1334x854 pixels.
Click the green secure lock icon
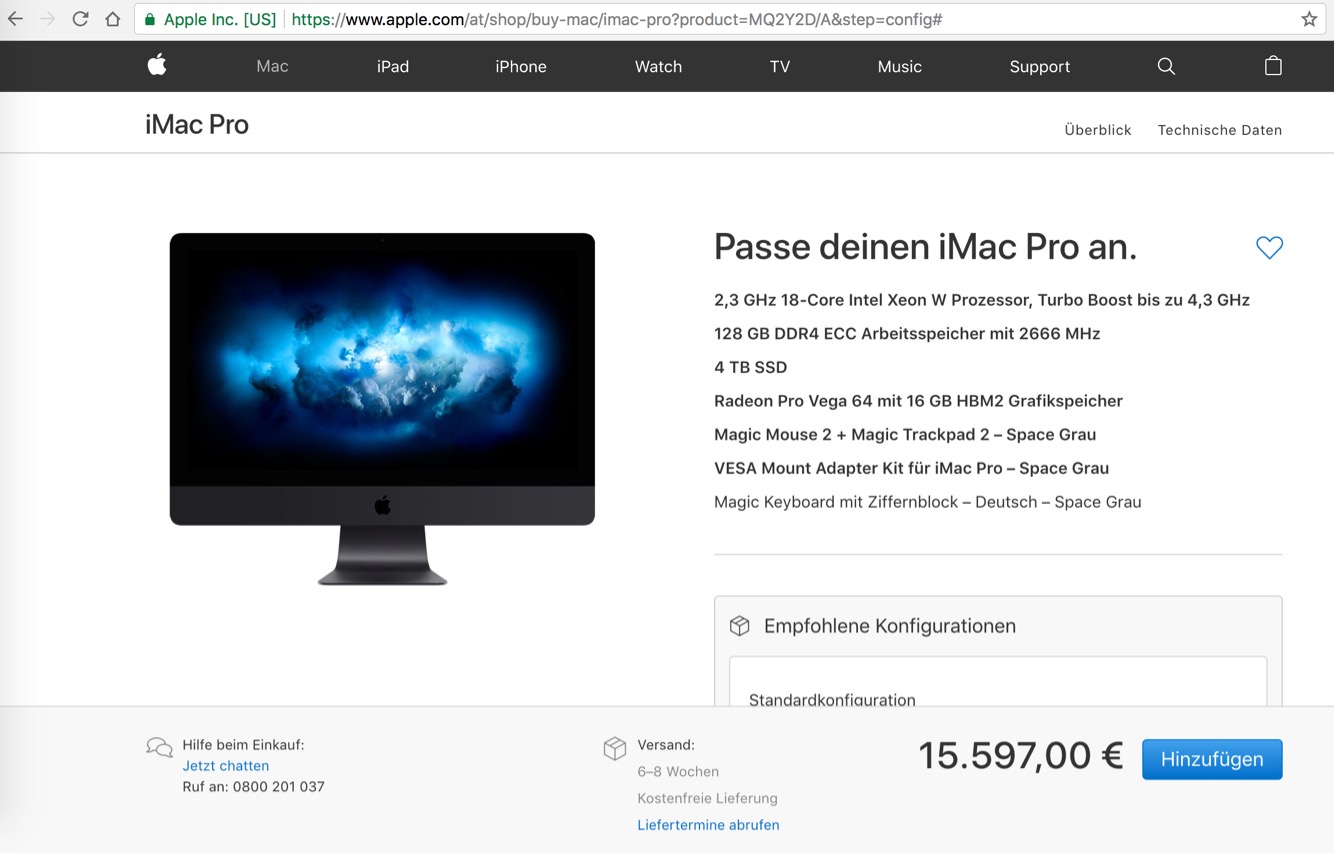(150, 19)
